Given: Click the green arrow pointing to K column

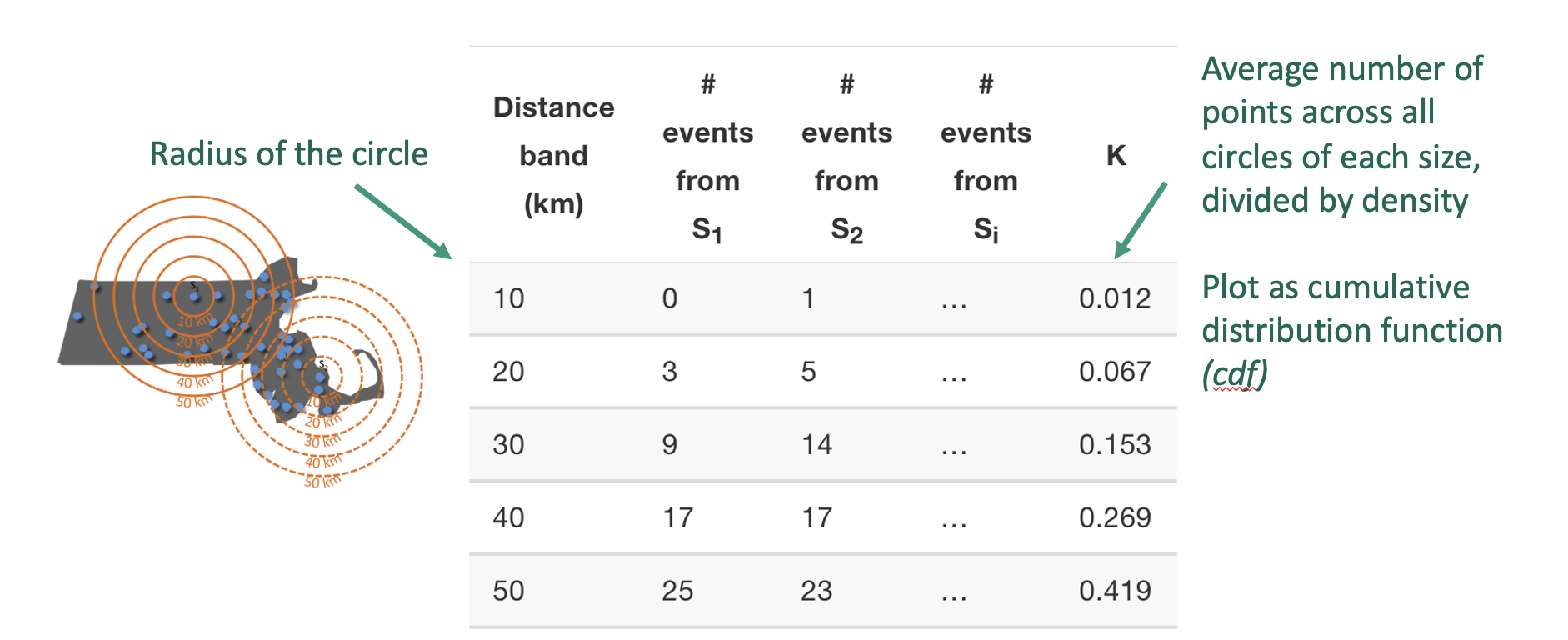Looking at the screenshot, I should (x=1141, y=220).
